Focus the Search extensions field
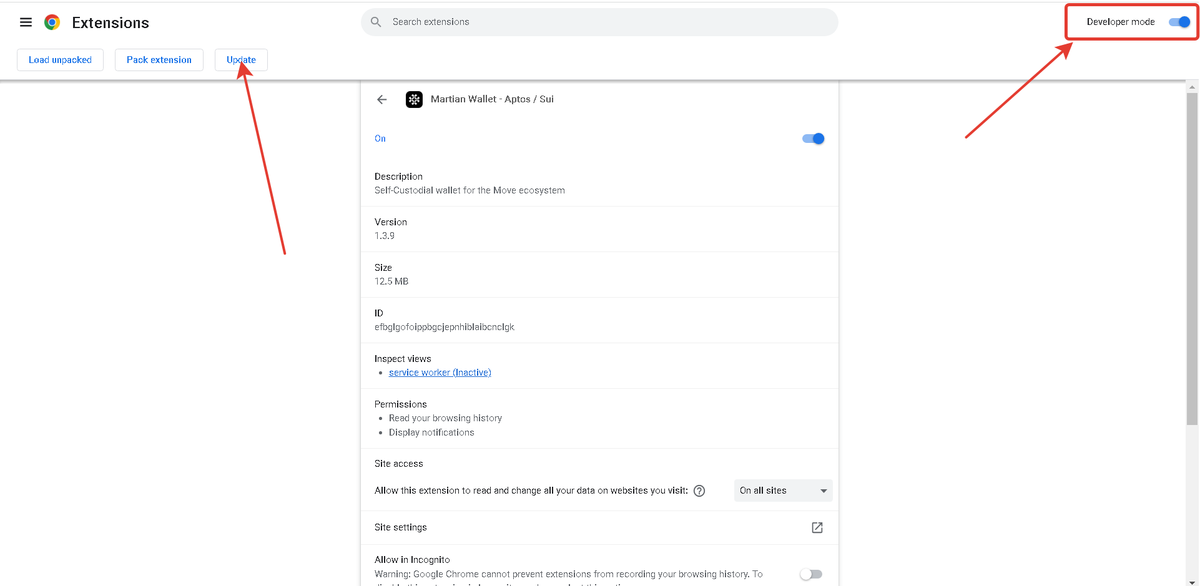The height and width of the screenshot is (586, 1200). click(600, 22)
